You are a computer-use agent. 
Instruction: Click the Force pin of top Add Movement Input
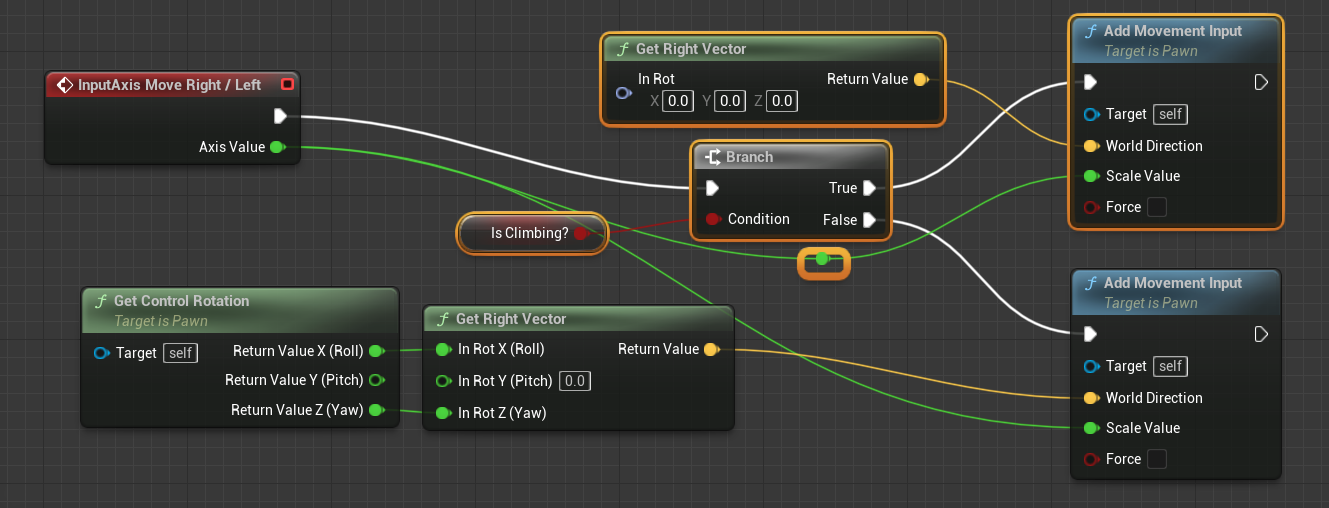[x=1091, y=207]
